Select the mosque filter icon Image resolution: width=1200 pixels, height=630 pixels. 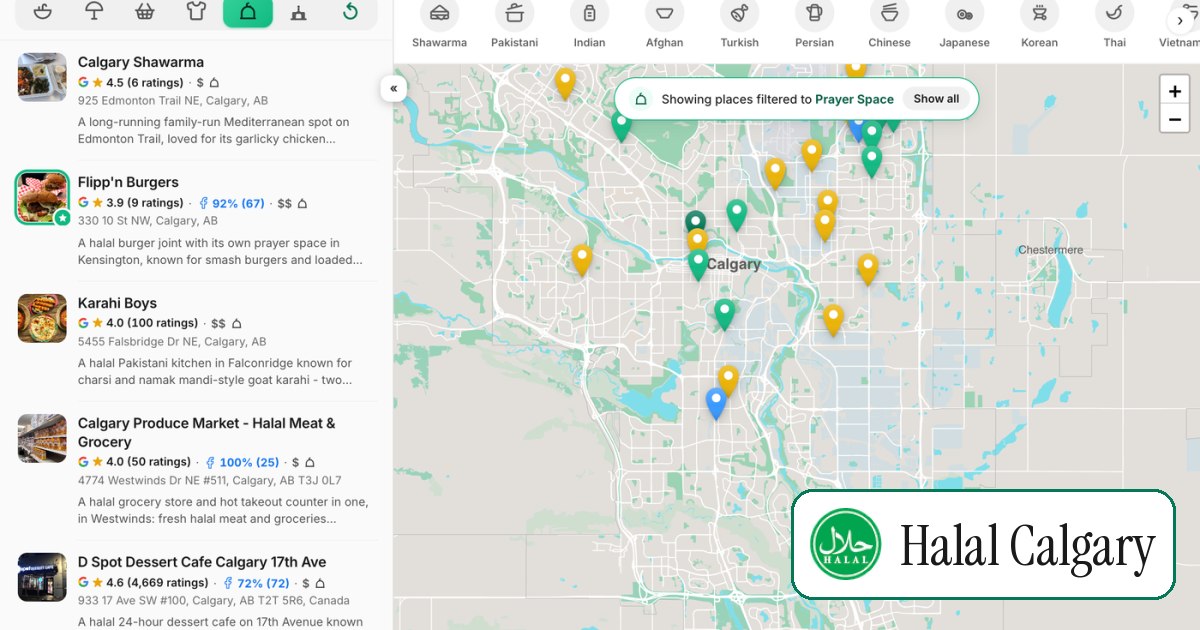click(x=298, y=12)
